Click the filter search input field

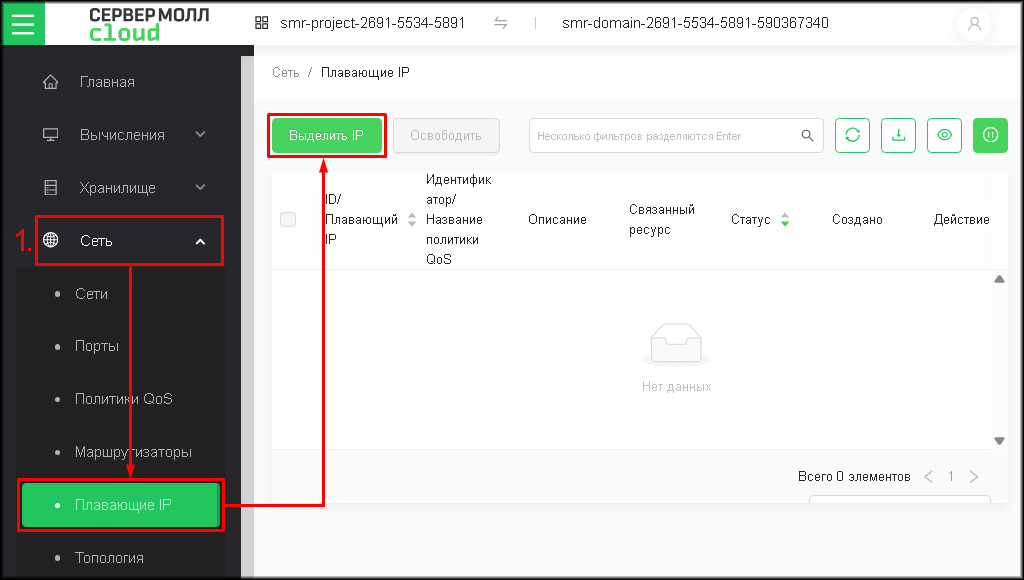click(665, 136)
